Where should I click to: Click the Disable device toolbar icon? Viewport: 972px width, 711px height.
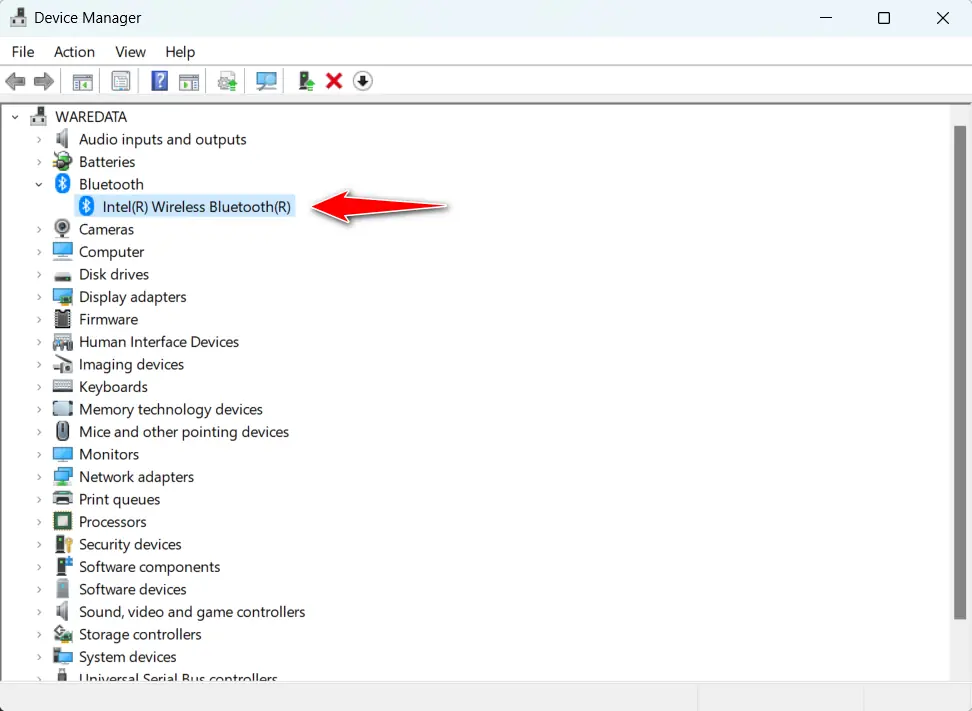click(x=362, y=81)
